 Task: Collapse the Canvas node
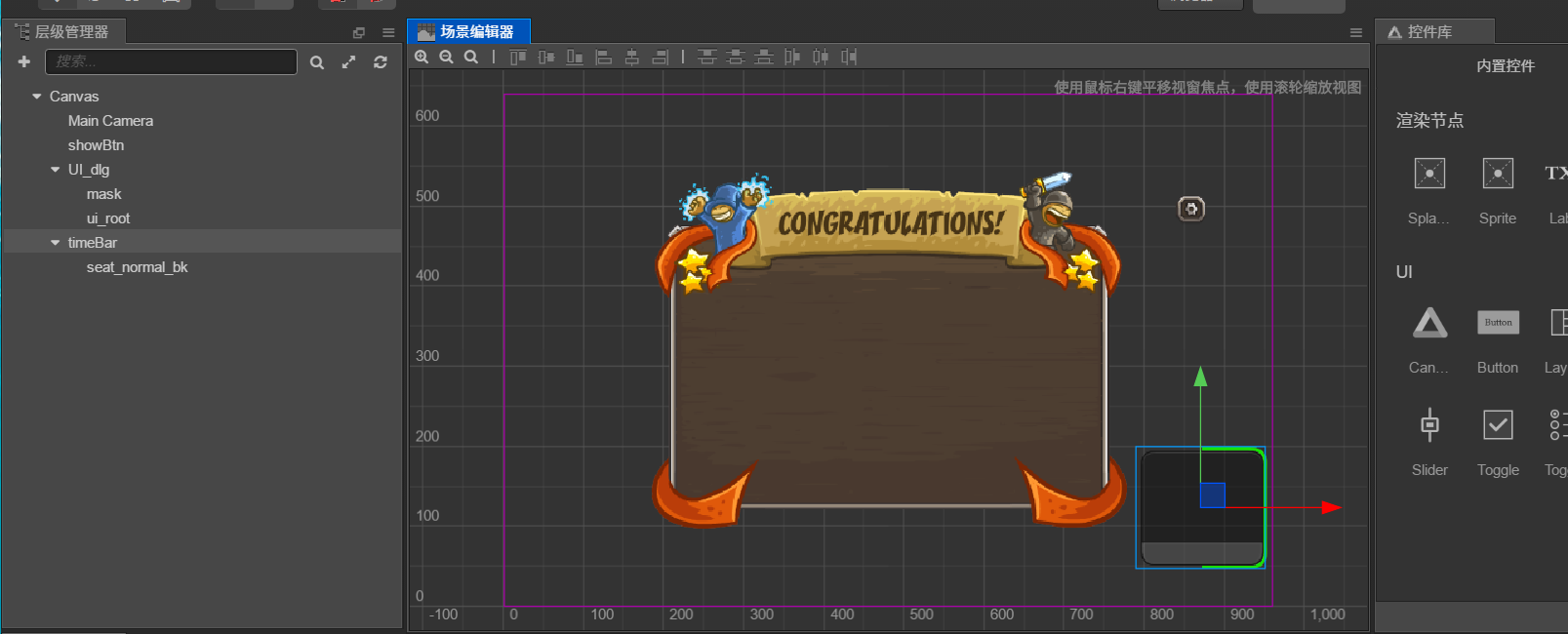click(37, 97)
